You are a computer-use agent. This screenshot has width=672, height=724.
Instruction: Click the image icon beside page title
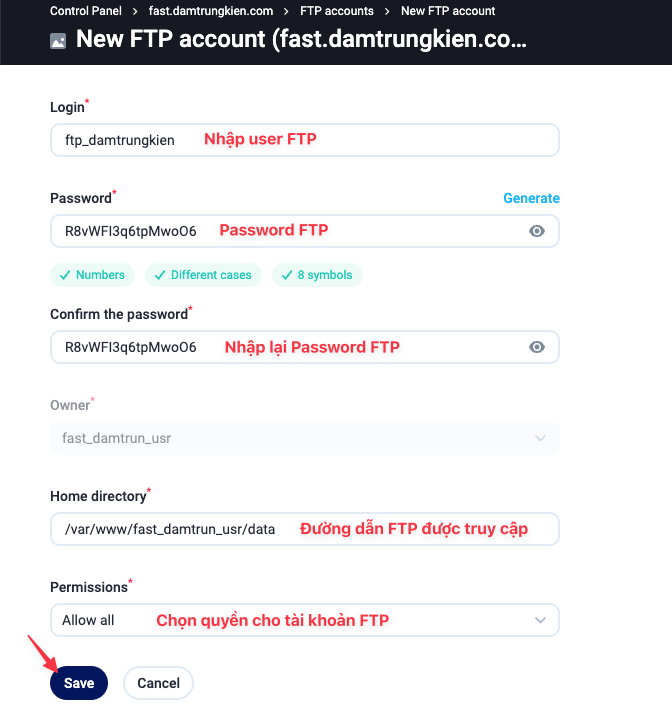58,41
